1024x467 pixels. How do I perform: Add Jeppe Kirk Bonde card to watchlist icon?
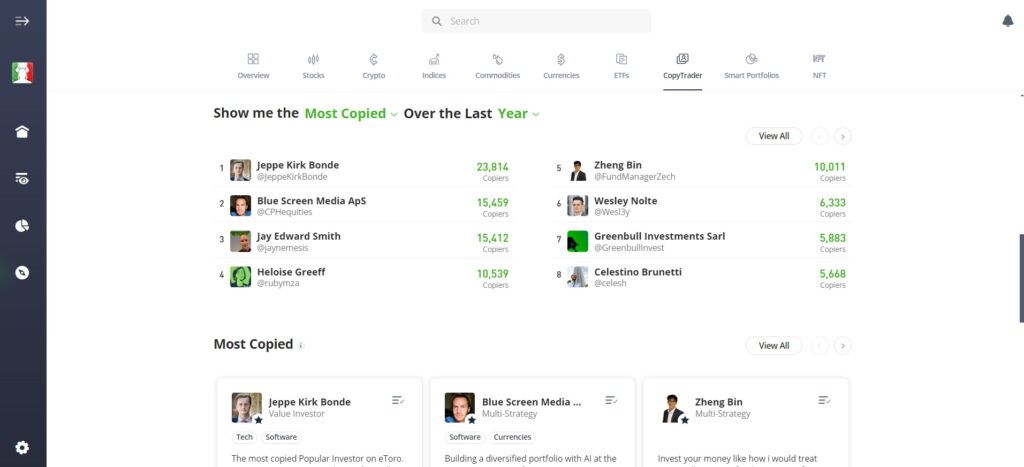(398, 400)
